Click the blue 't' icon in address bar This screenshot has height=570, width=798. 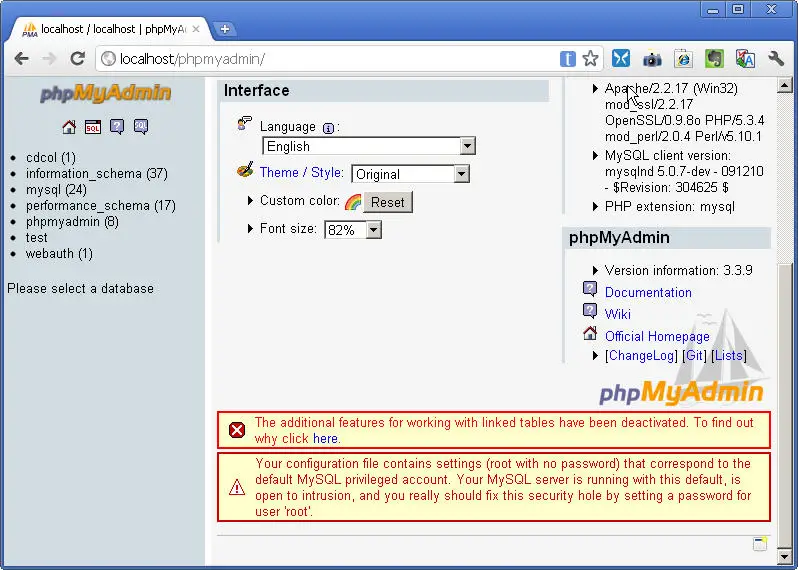pos(567,59)
